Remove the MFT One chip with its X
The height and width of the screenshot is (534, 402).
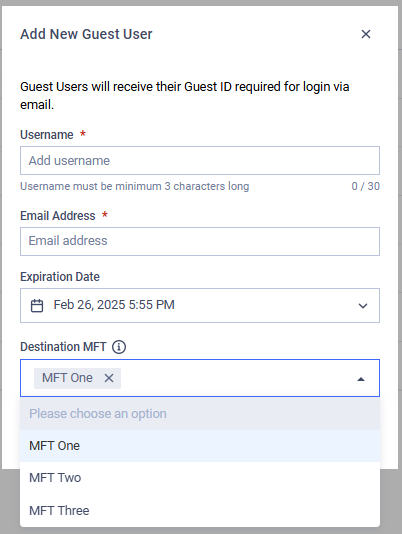[x=109, y=378]
